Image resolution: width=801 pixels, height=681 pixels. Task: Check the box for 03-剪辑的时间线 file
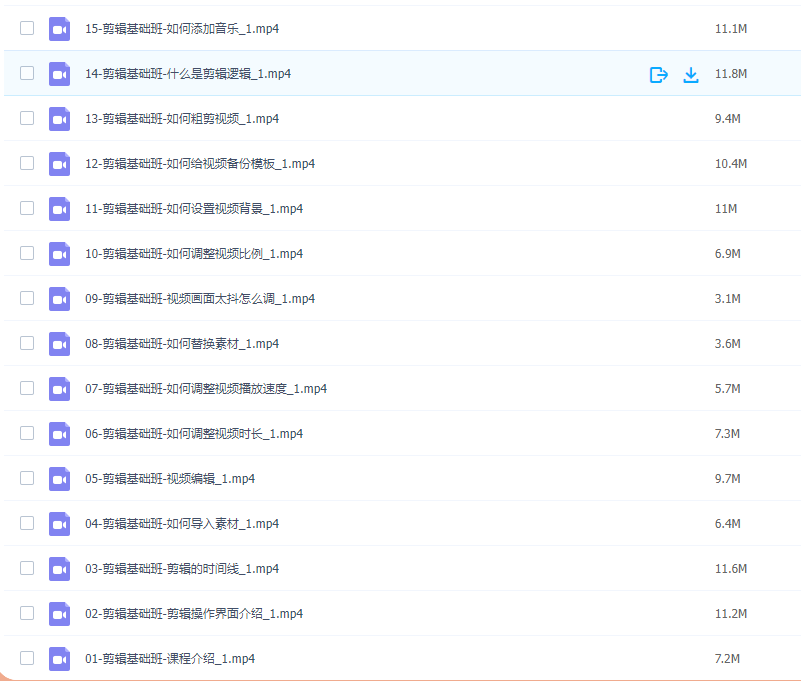pos(27,568)
